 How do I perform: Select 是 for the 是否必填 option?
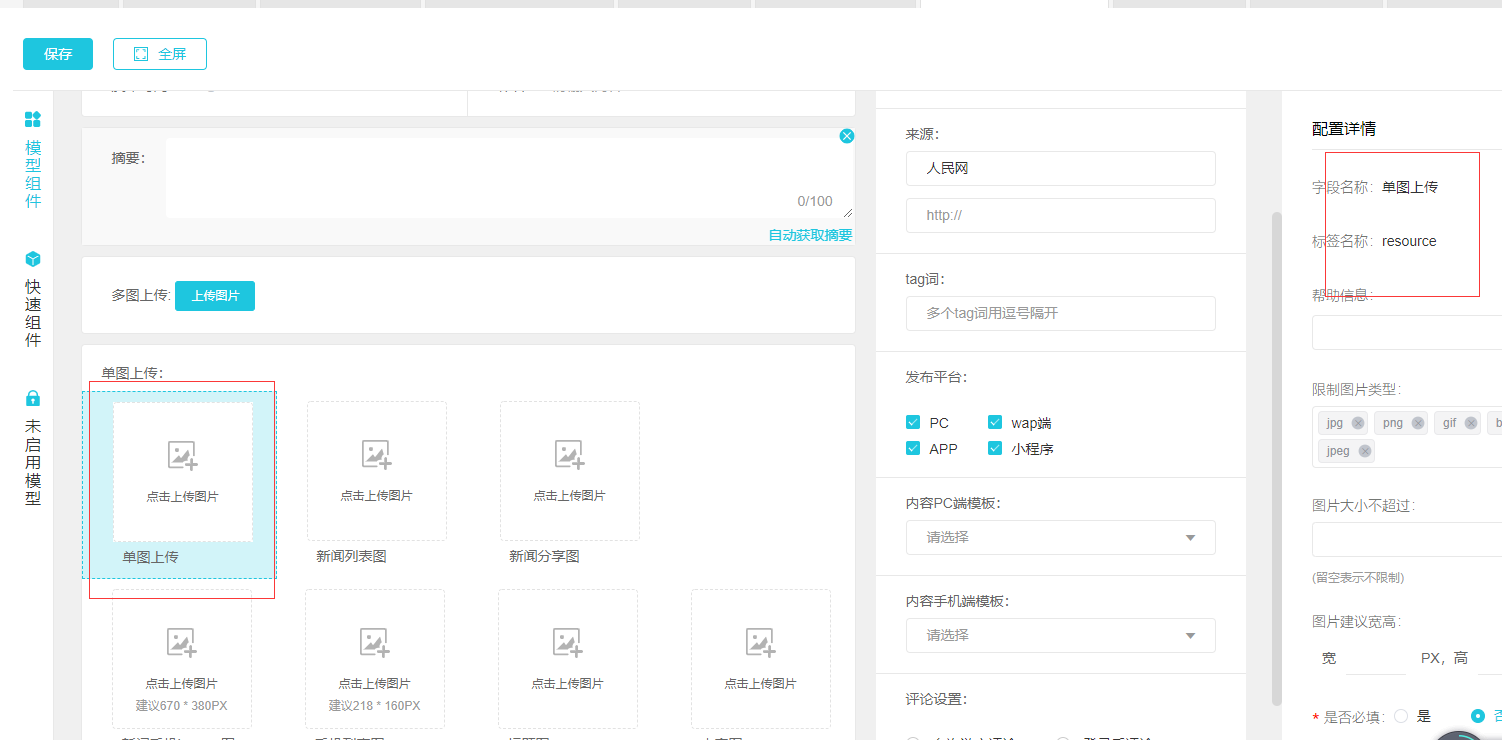(1400, 716)
